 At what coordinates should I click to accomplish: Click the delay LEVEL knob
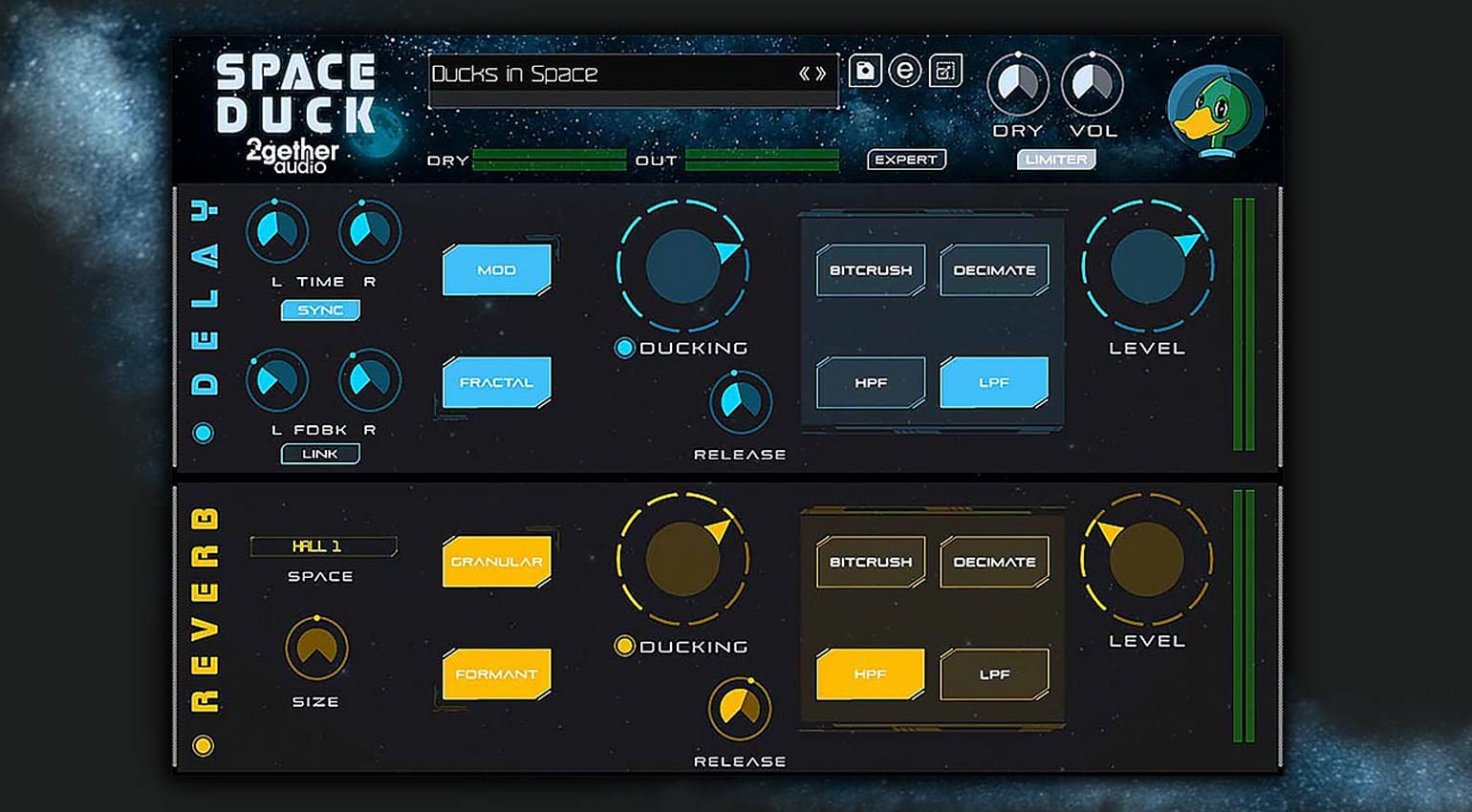pyautogui.click(x=1147, y=267)
